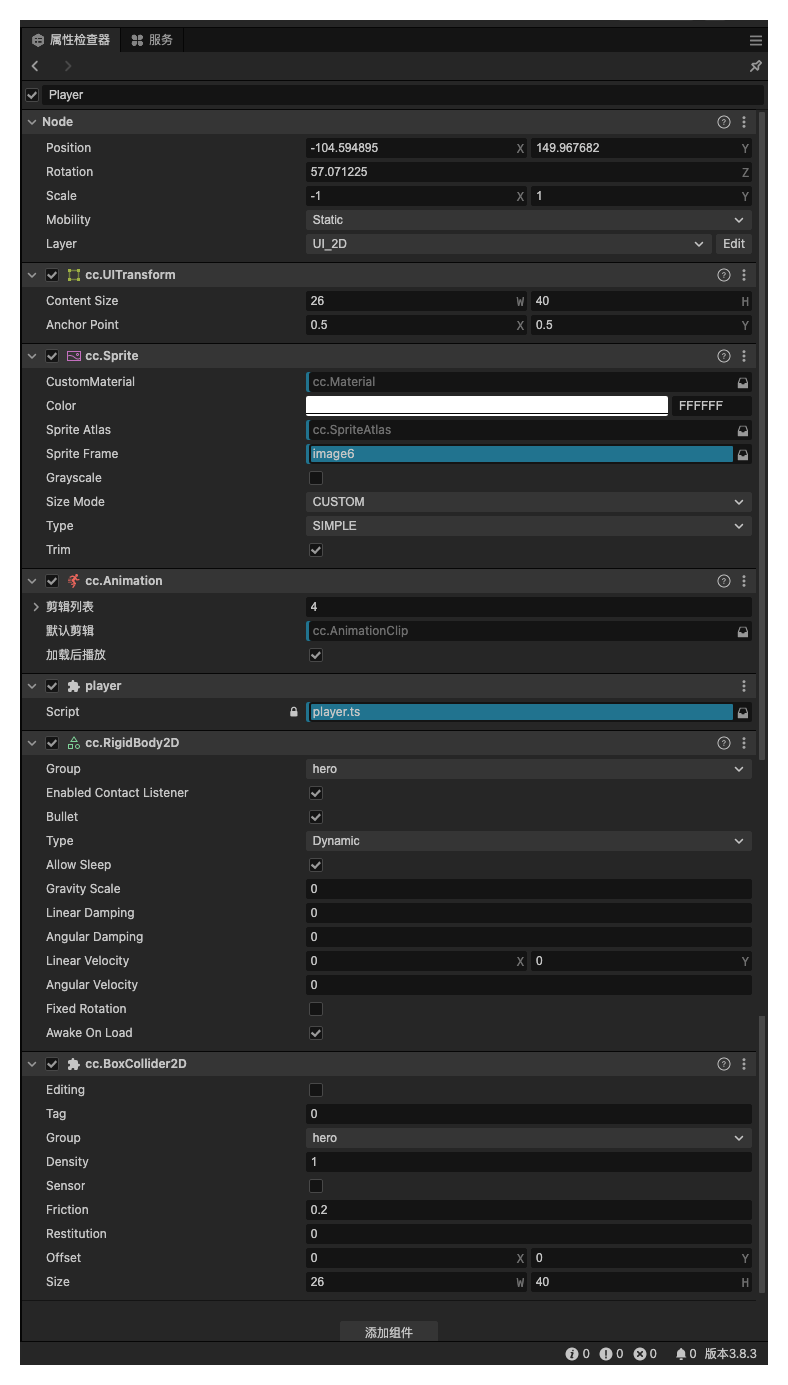Expand the 剪辑列表 clip list

tap(36, 607)
